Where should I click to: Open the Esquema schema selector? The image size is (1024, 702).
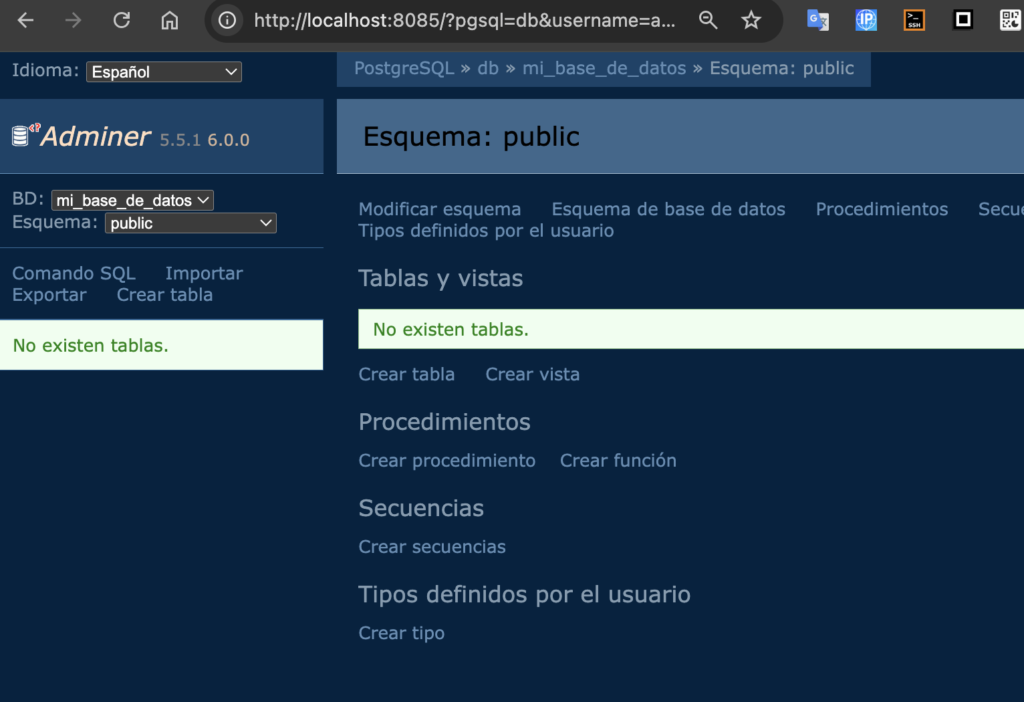coord(191,223)
